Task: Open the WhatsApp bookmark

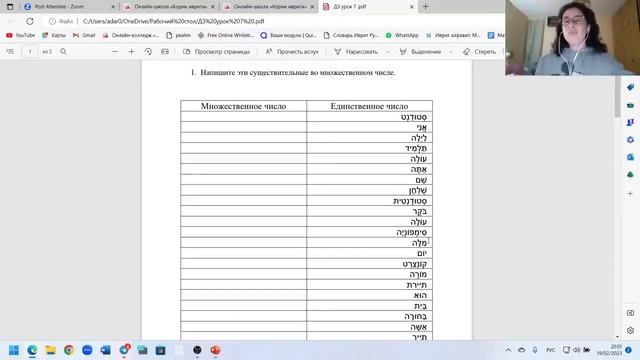Action: (x=402, y=36)
